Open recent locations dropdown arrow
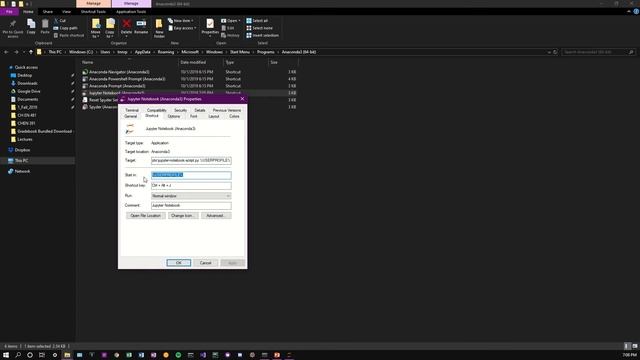 (24, 52)
